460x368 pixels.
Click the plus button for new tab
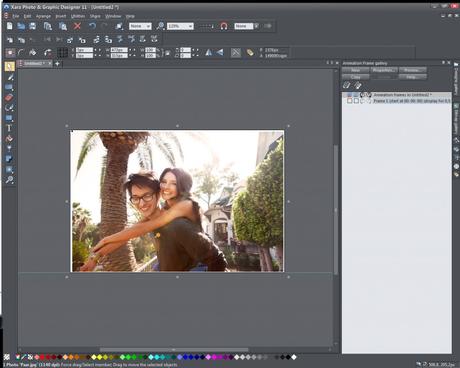tap(57, 63)
